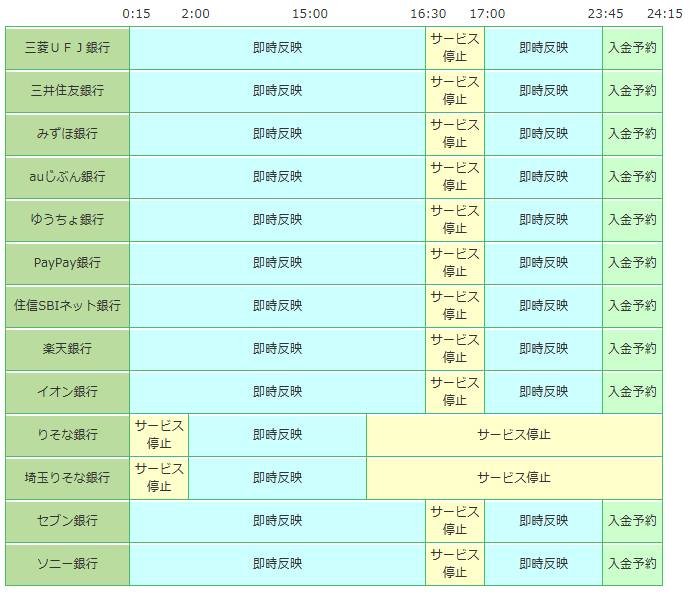Select the 三井住友銀行 row header
Screen dimensions: 692x595
(x=67, y=91)
